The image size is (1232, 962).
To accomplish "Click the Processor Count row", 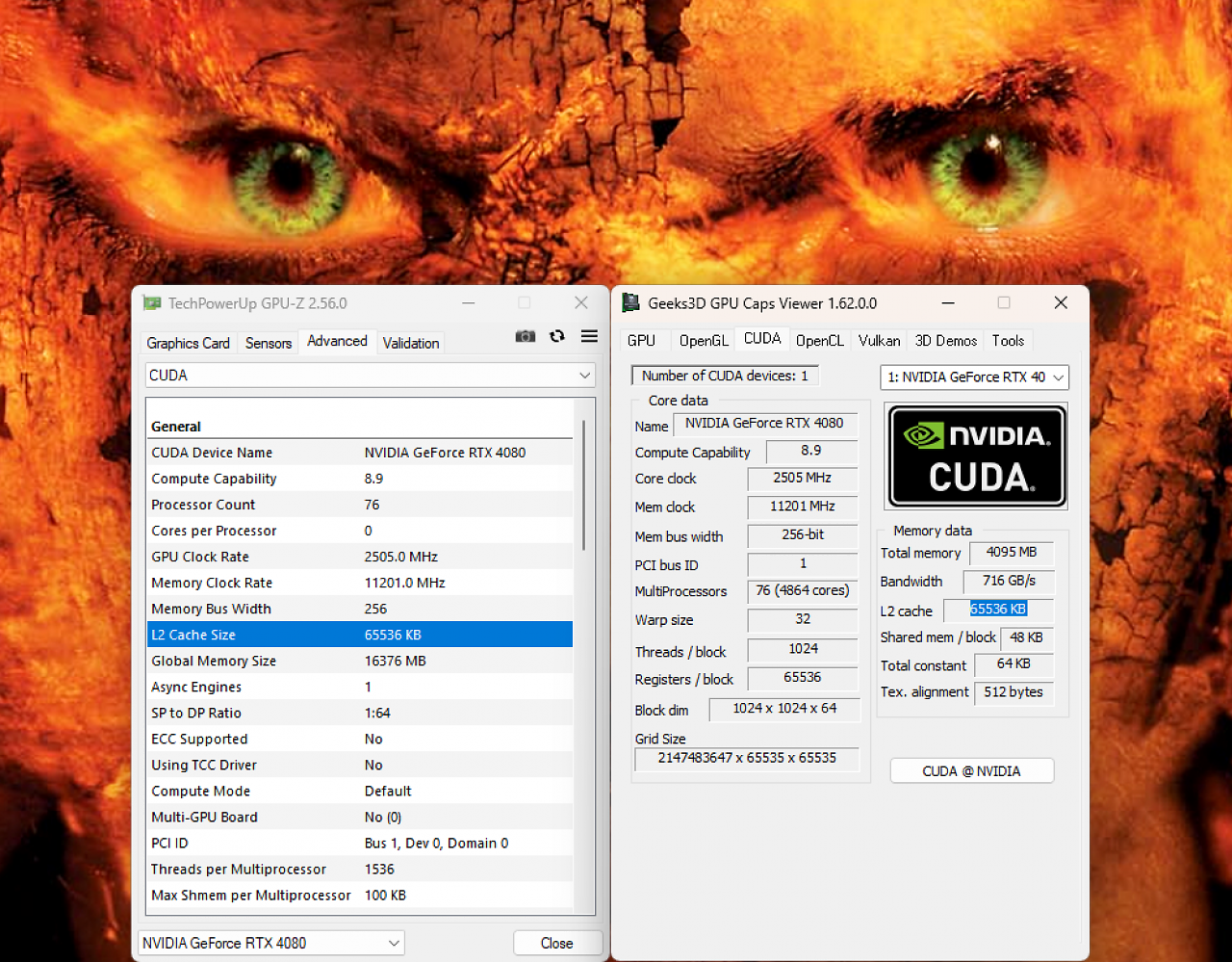I will pyautogui.click(x=360, y=505).
